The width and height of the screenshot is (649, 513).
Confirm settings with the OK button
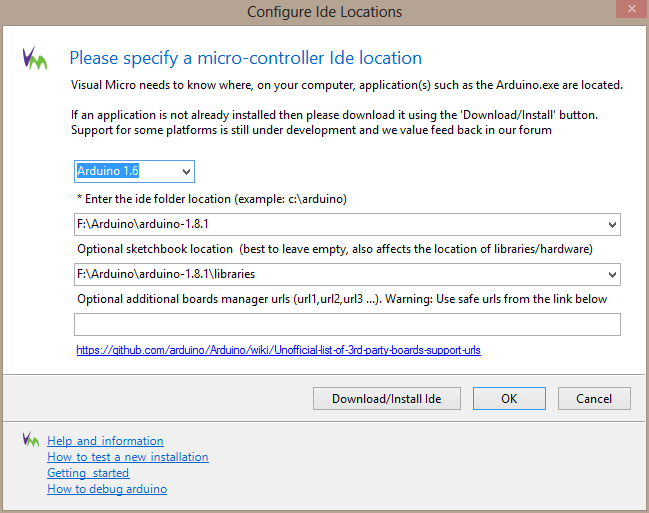click(509, 398)
